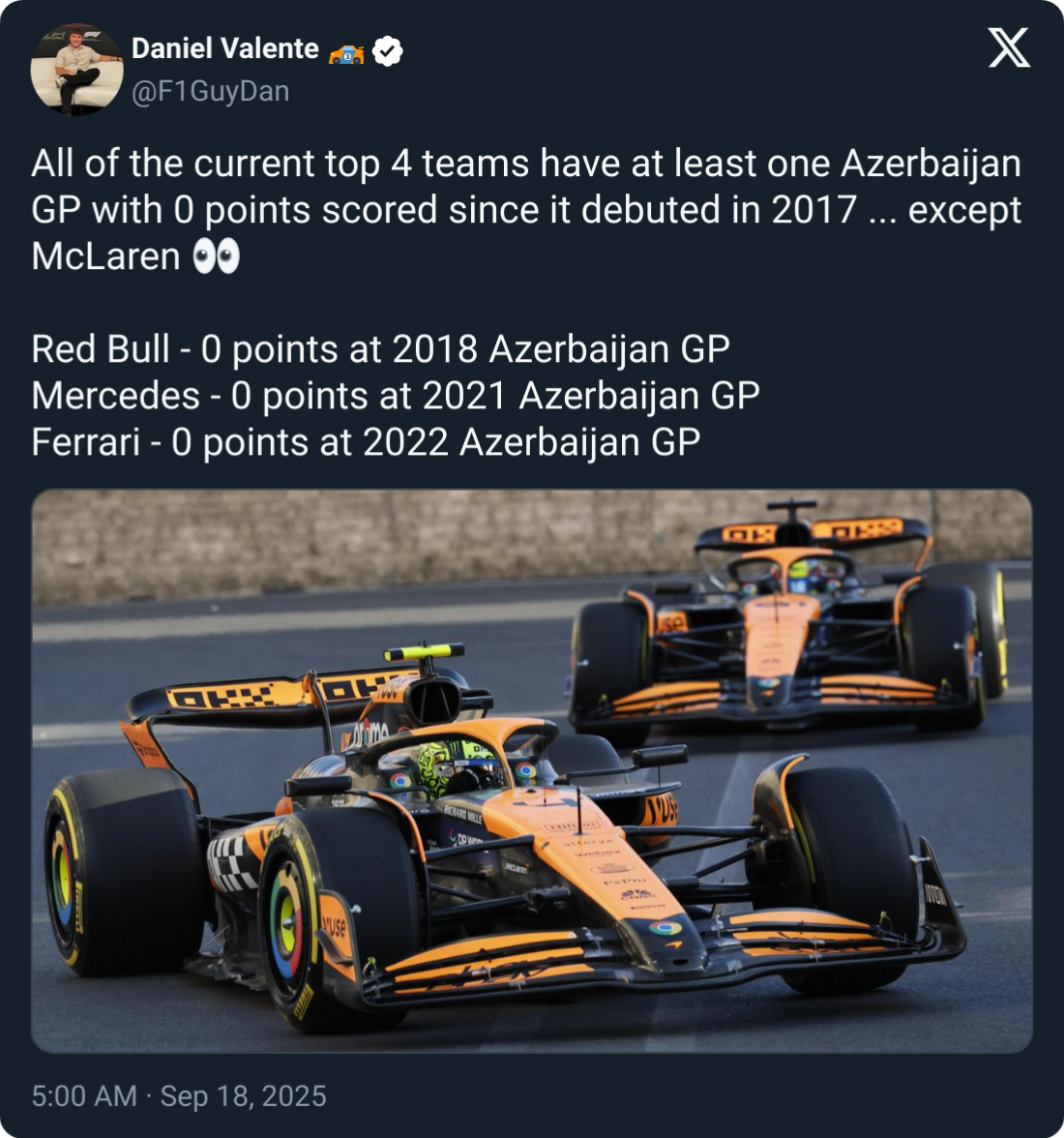Click the Mercedes 2021 Azerbaijan GP line

(396, 397)
